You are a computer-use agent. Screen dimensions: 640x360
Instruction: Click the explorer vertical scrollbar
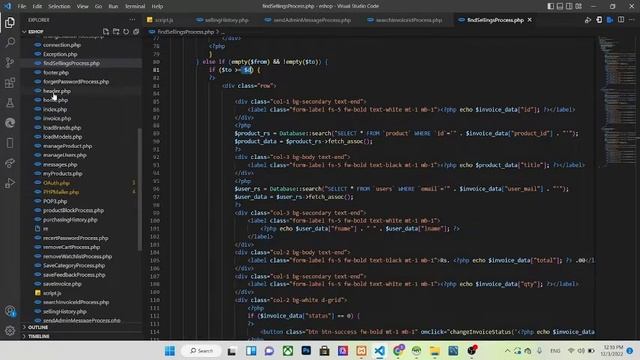(140, 189)
